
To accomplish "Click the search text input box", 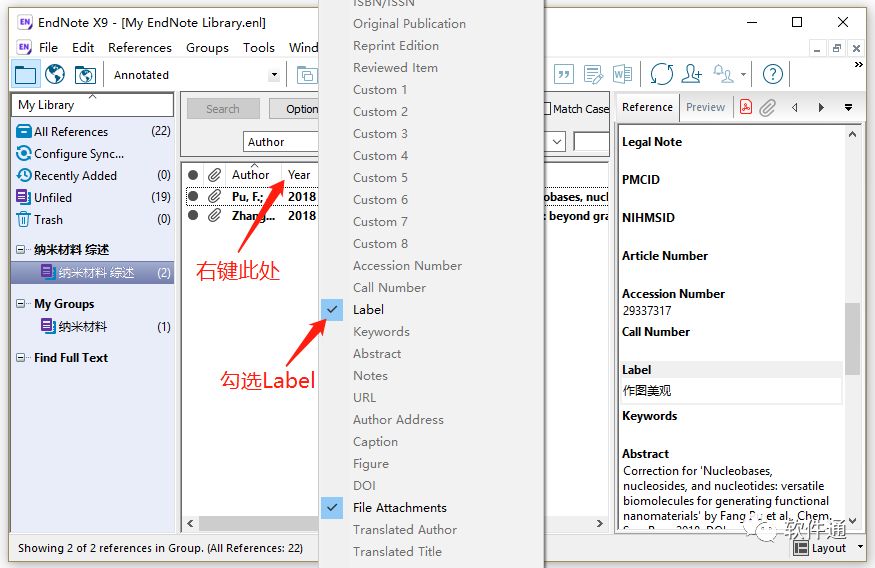I will (591, 142).
